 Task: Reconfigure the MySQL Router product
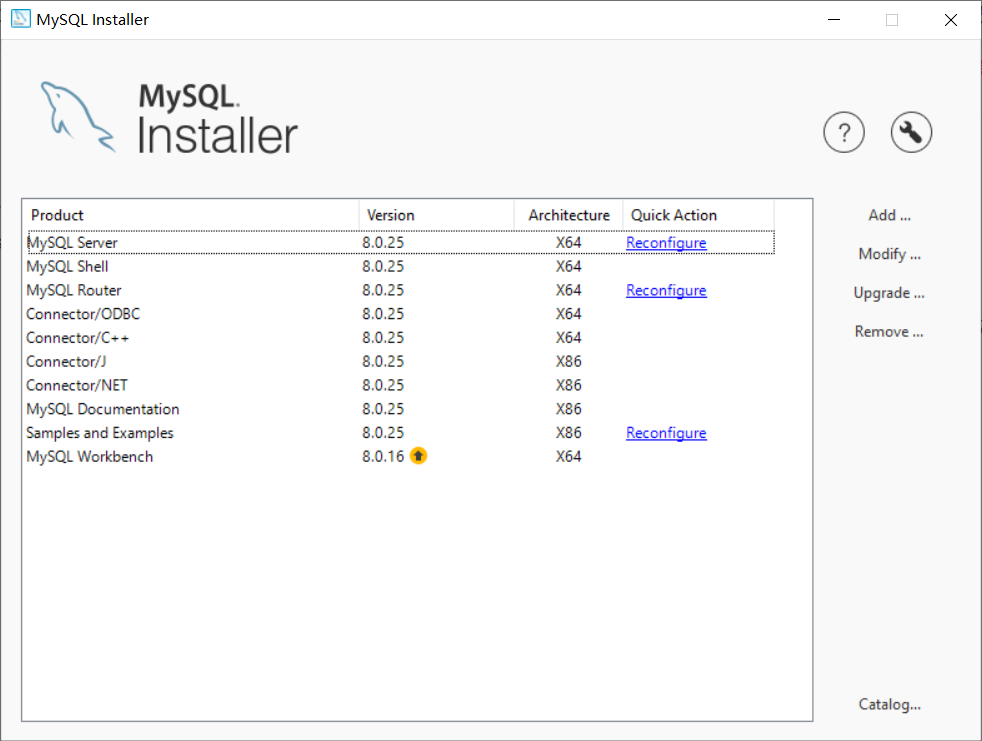(666, 290)
